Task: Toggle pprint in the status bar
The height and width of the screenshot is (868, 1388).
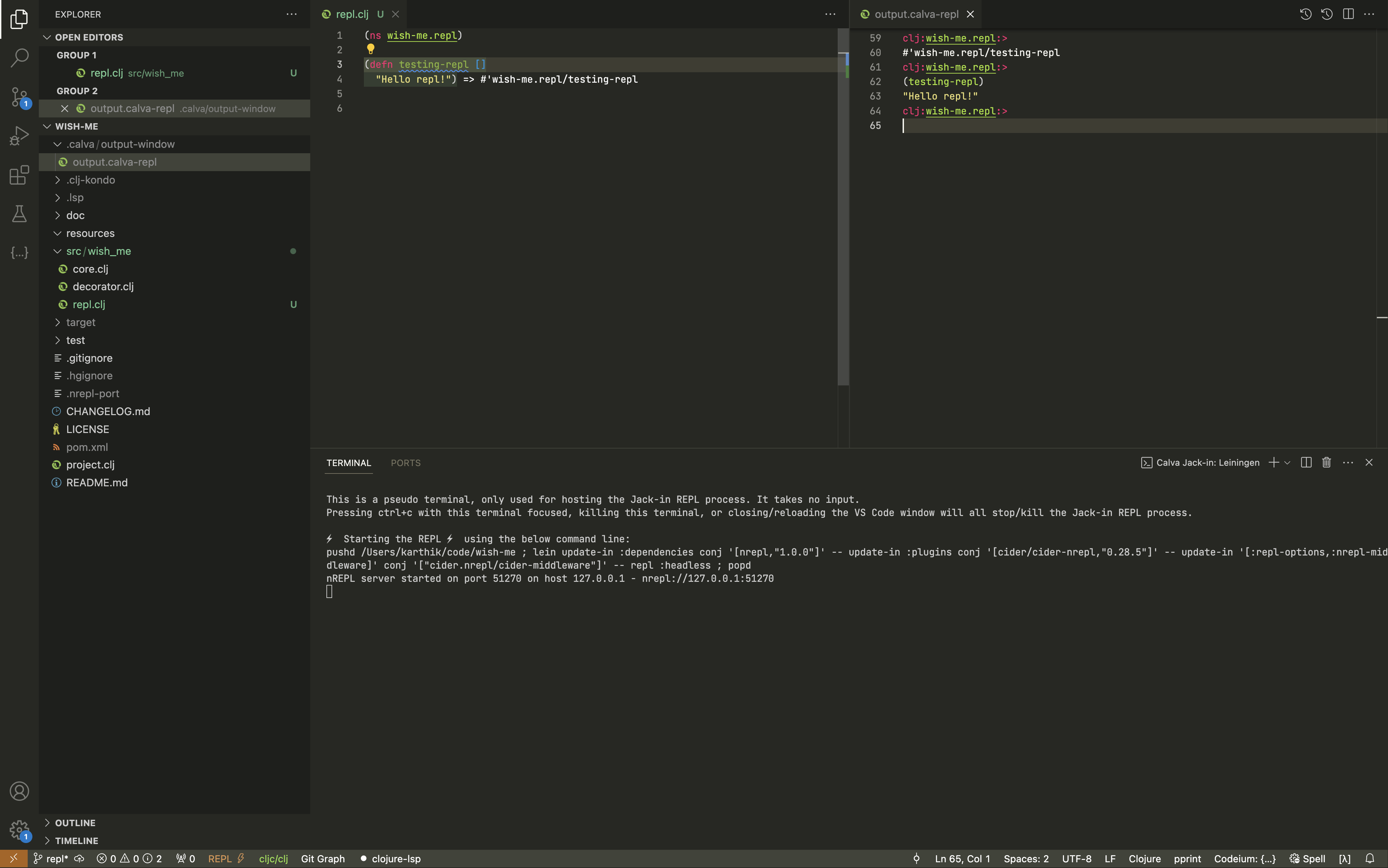Action: tap(1187, 859)
